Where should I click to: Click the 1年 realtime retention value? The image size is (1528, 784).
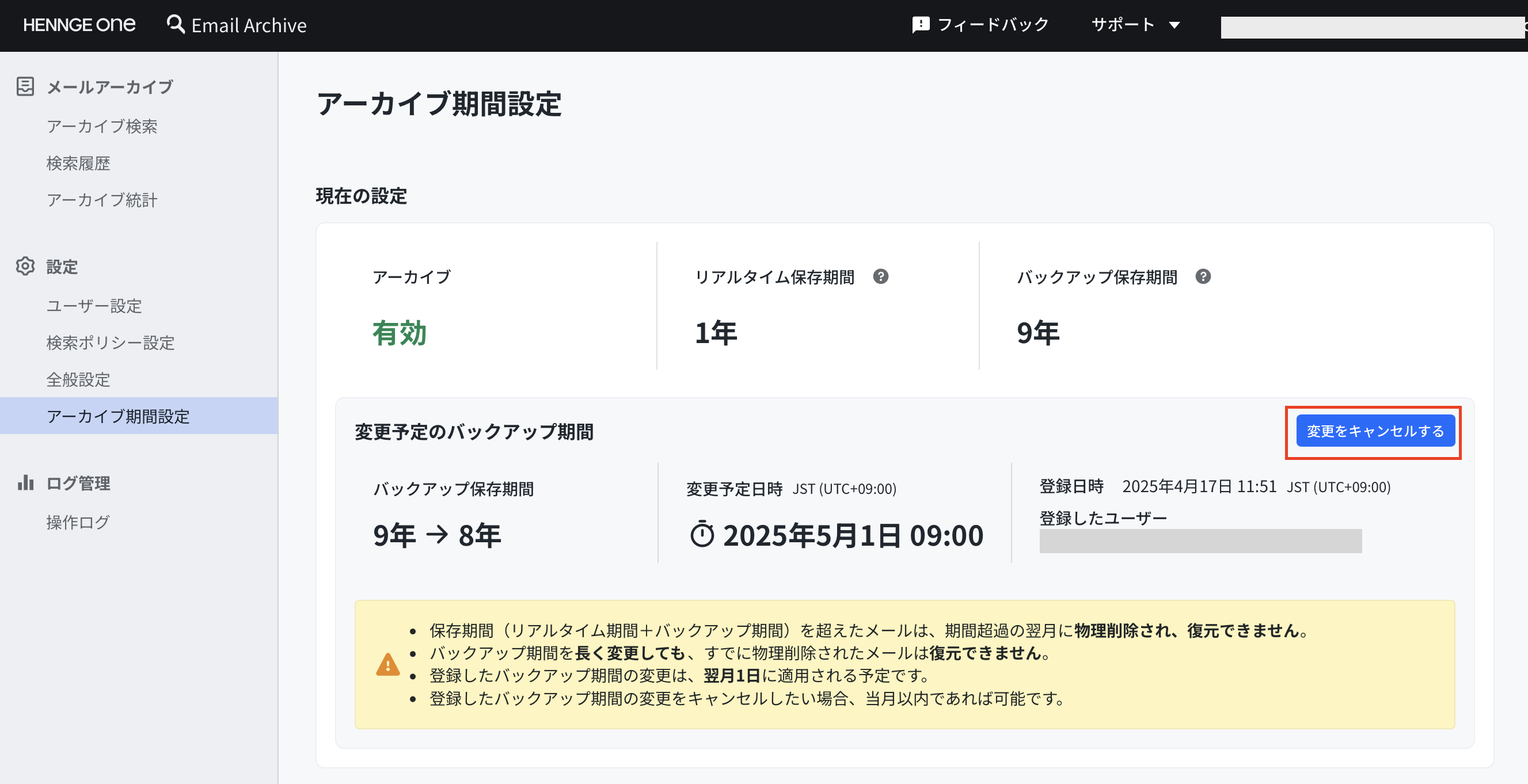click(716, 333)
